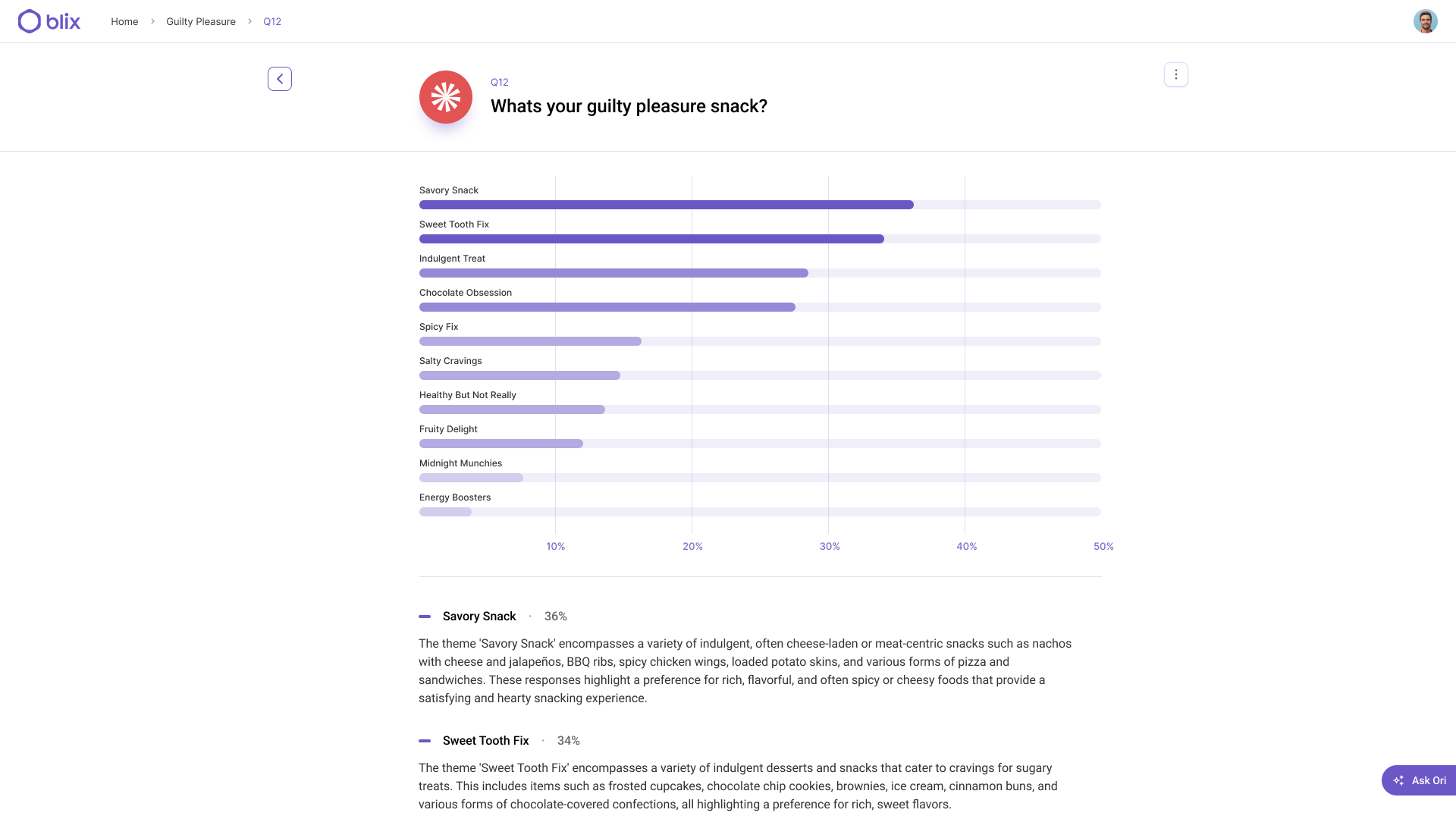Select the Midnight Munchies bar
Image resolution: width=1456 pixels, height=819 pixels.
[471, 478]
